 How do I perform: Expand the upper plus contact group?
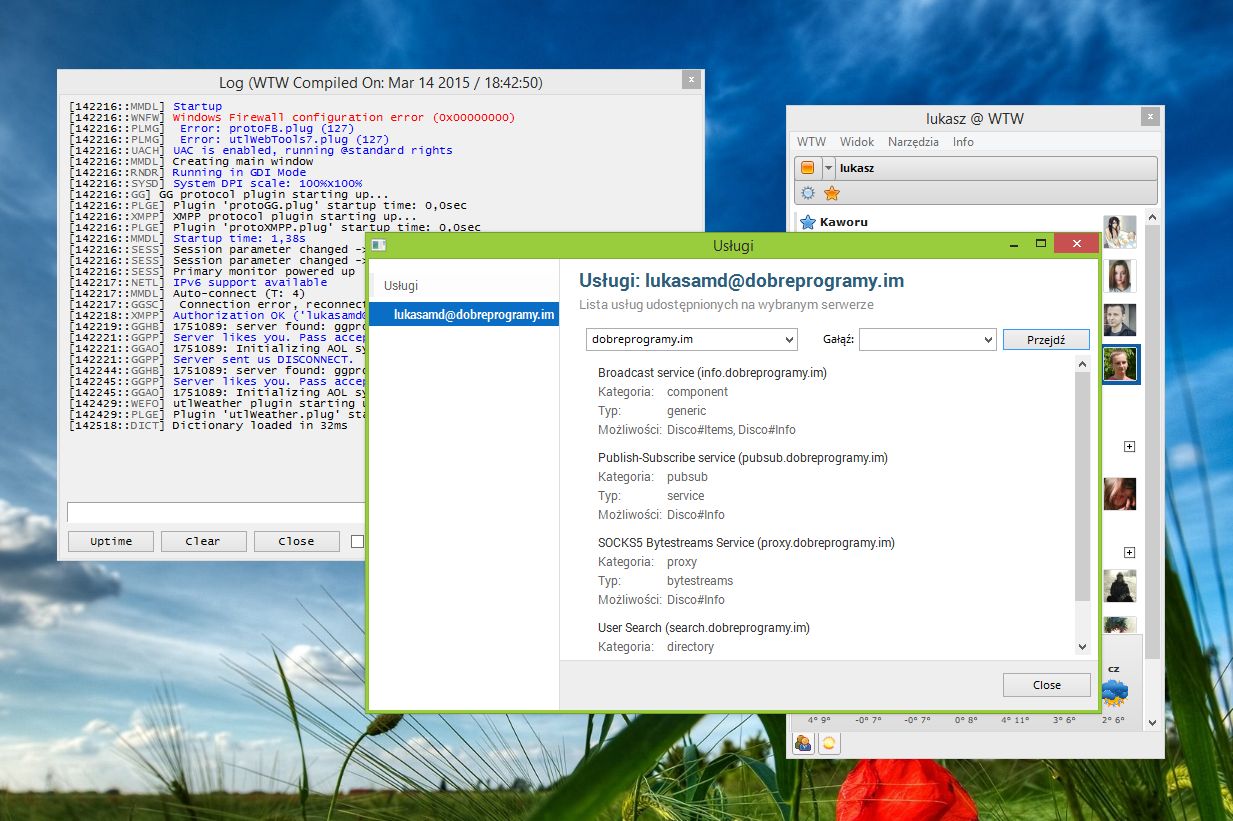[1129, 447]
